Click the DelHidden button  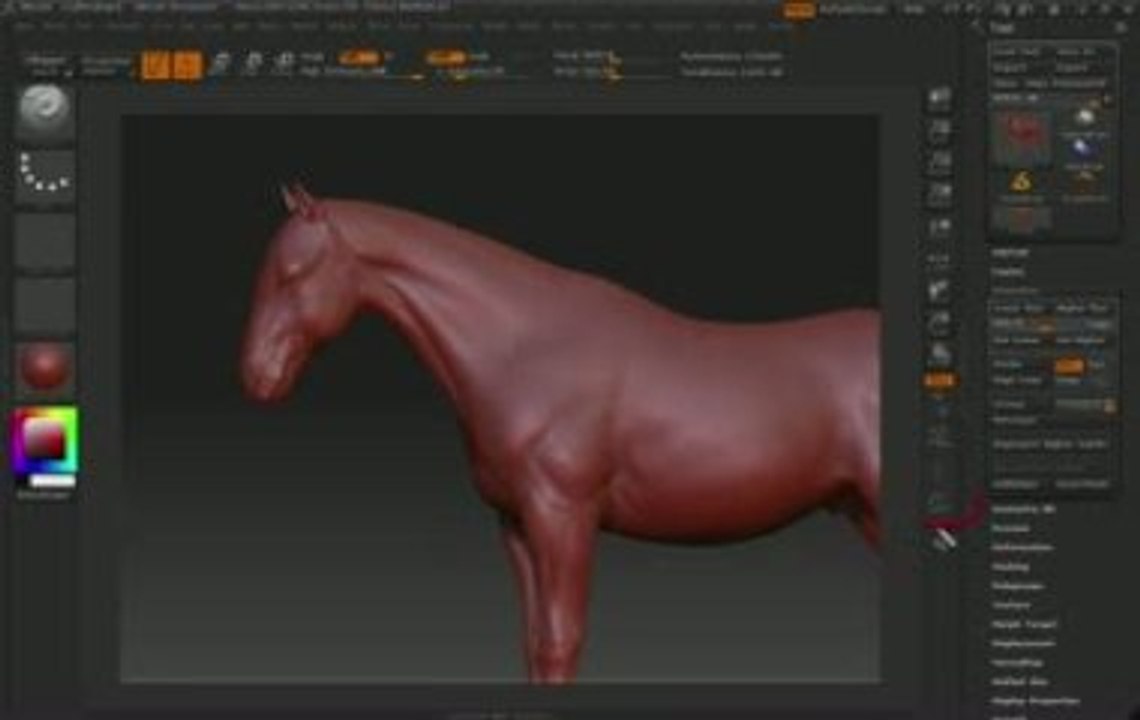[1016, 484]
